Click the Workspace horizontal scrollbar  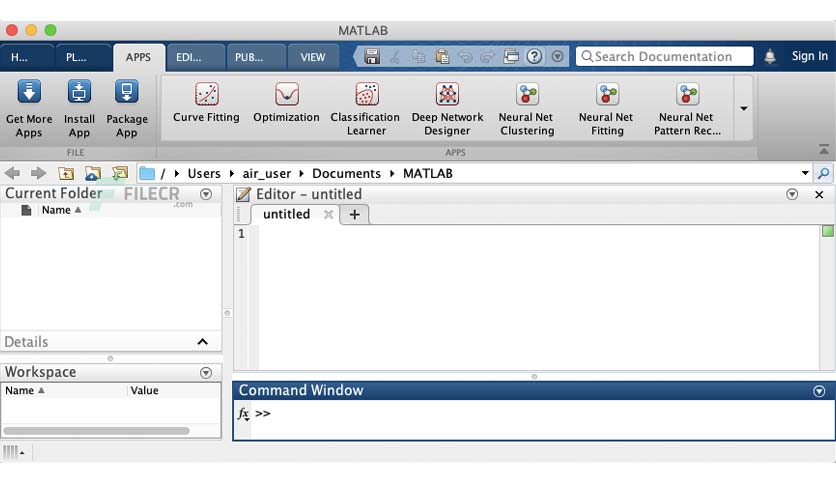pos(97,431)
